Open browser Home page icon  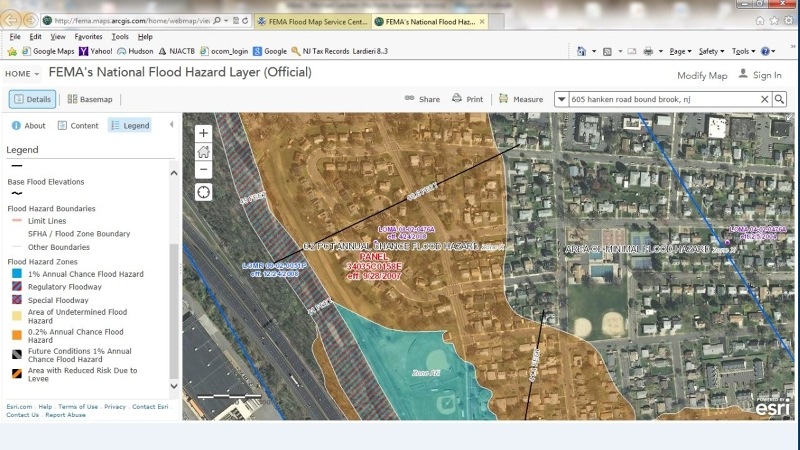pos(760,20)
